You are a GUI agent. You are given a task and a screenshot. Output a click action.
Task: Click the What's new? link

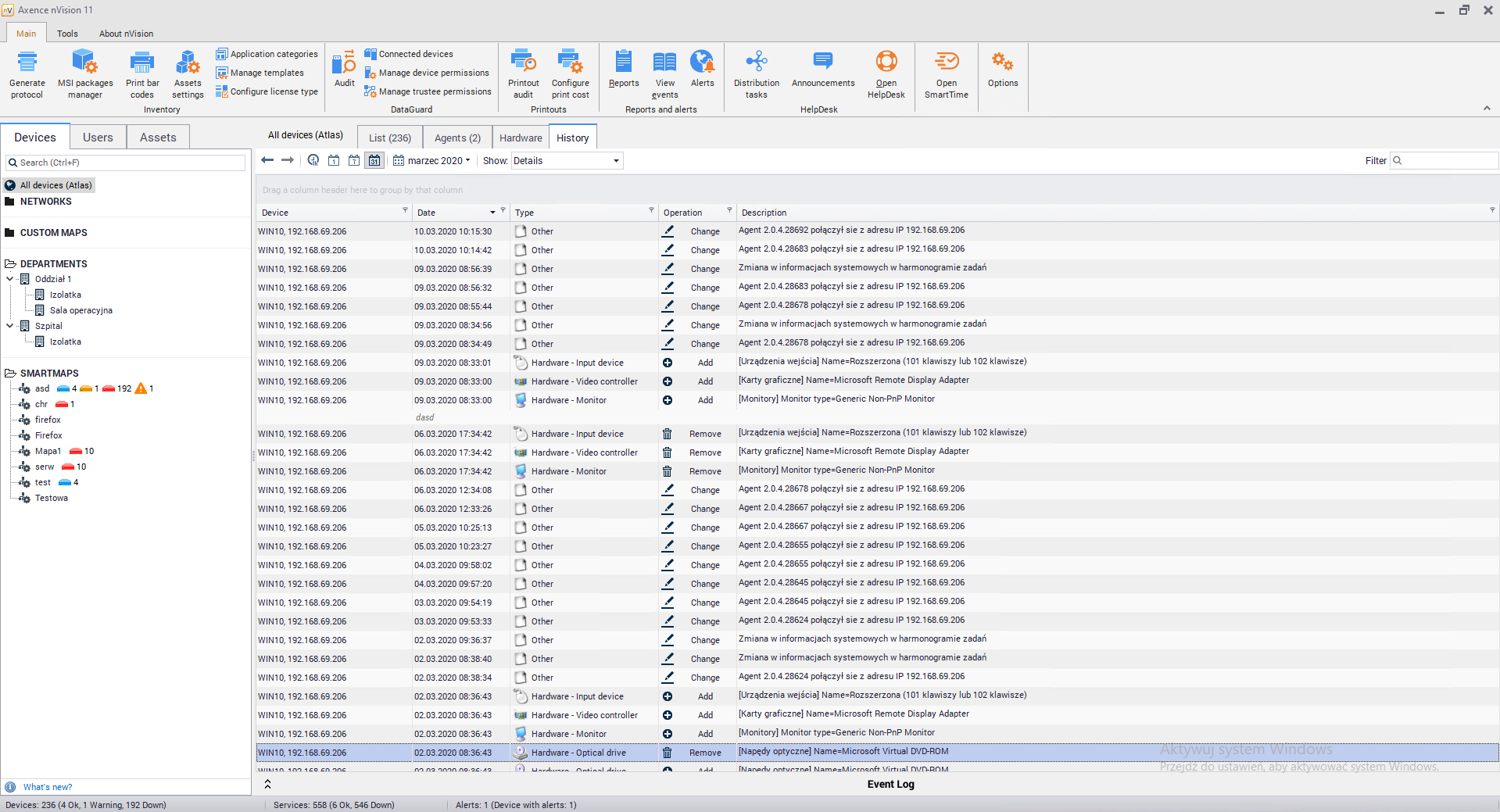[48, 787]
